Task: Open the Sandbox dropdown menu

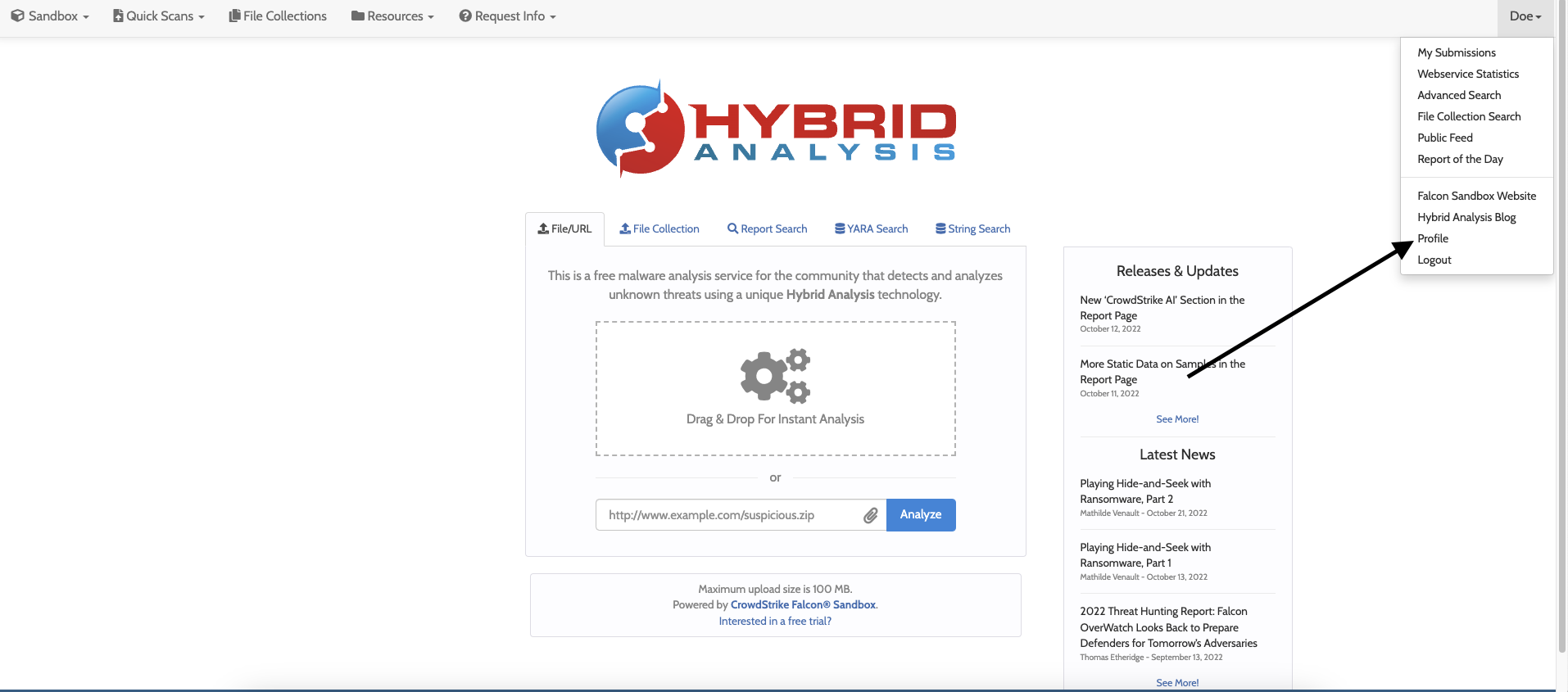Action: [50, 16]
